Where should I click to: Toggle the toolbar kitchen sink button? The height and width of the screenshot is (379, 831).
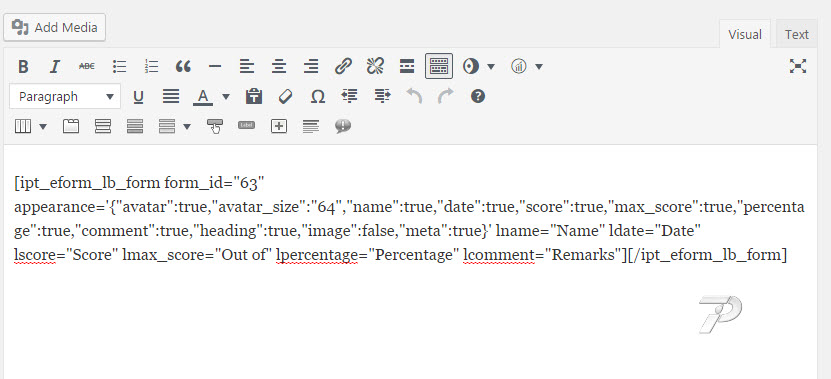tap(439, 66)
